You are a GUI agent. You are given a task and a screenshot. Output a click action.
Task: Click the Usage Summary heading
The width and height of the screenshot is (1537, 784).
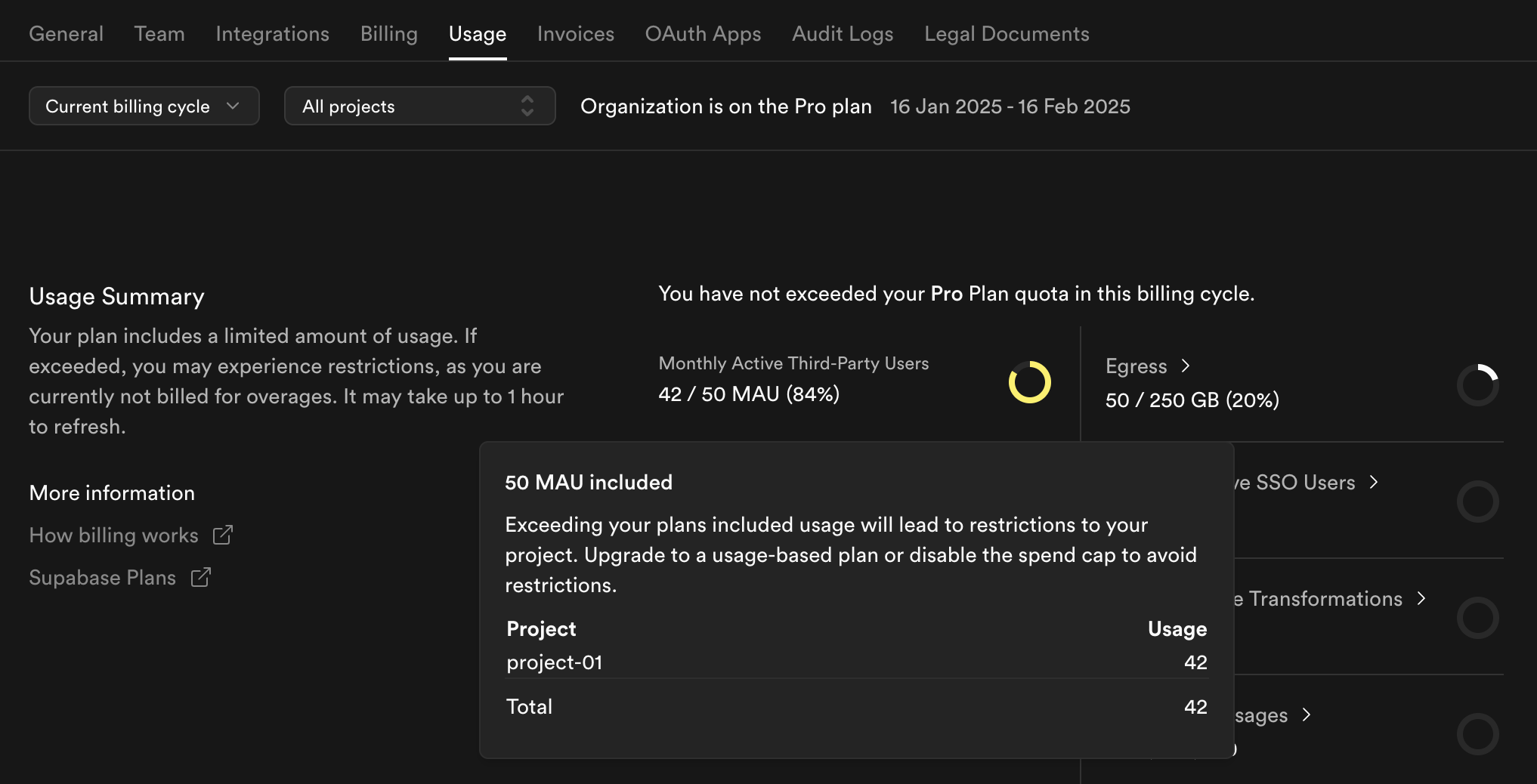click(116, 297)
